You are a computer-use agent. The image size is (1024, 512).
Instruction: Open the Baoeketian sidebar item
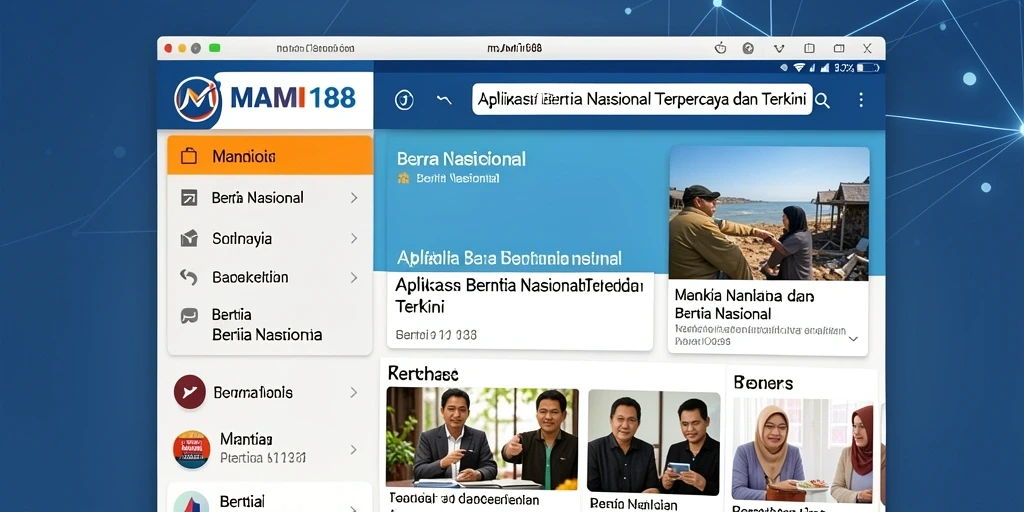click(270, 278)
